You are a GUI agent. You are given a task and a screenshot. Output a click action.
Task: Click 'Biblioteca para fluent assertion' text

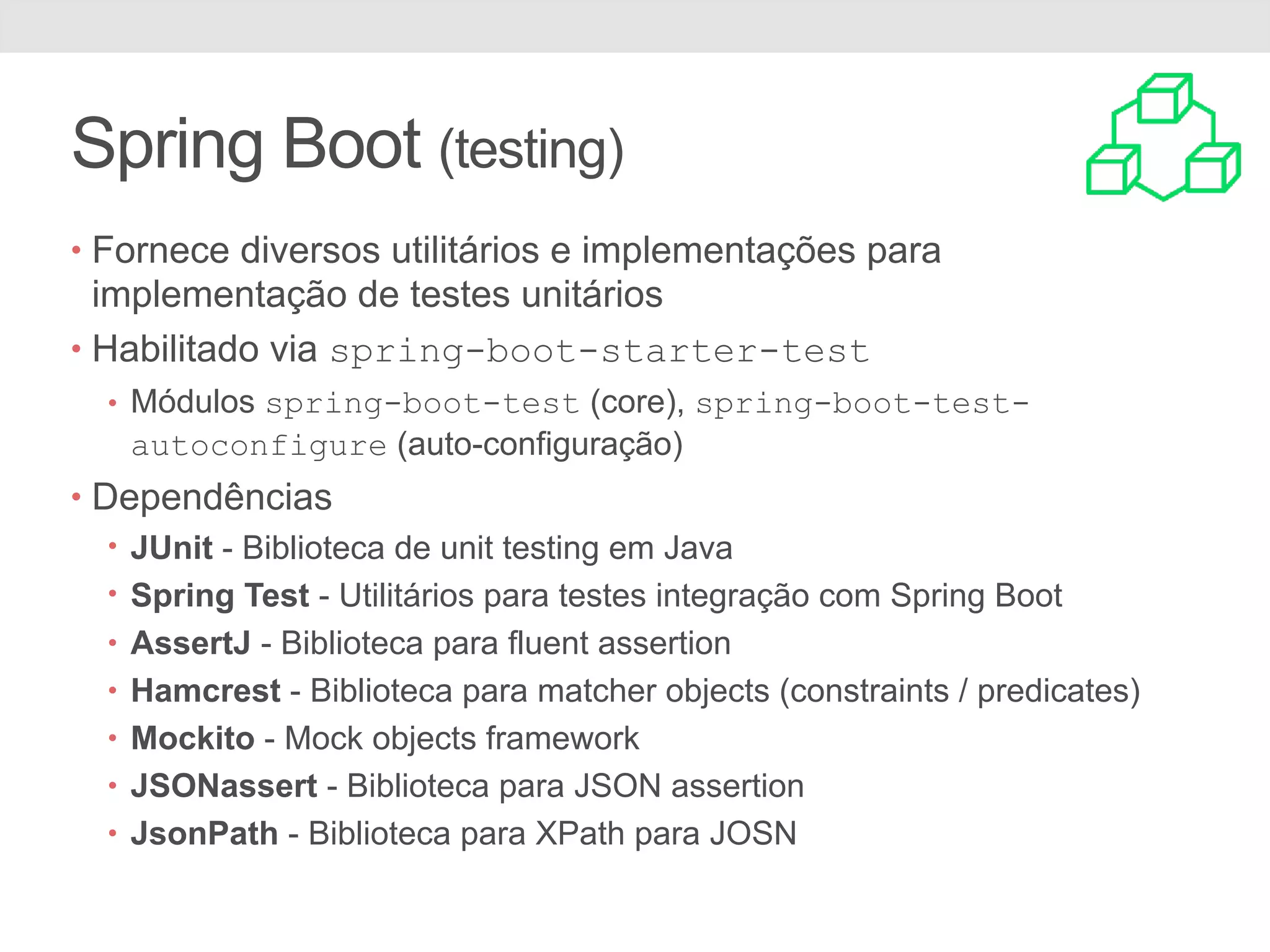coord(506,643)
